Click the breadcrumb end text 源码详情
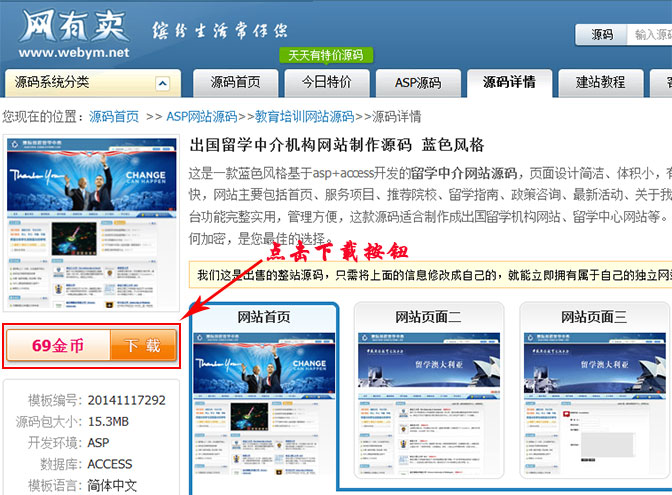The height and width of the screenshot is (495, 672). coord(396,117)
